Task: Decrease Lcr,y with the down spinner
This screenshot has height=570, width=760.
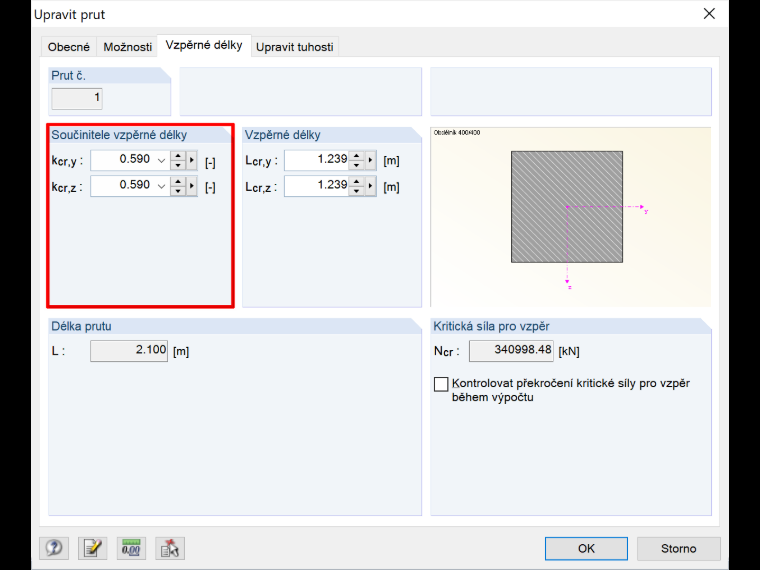Action: coord(357,165)
